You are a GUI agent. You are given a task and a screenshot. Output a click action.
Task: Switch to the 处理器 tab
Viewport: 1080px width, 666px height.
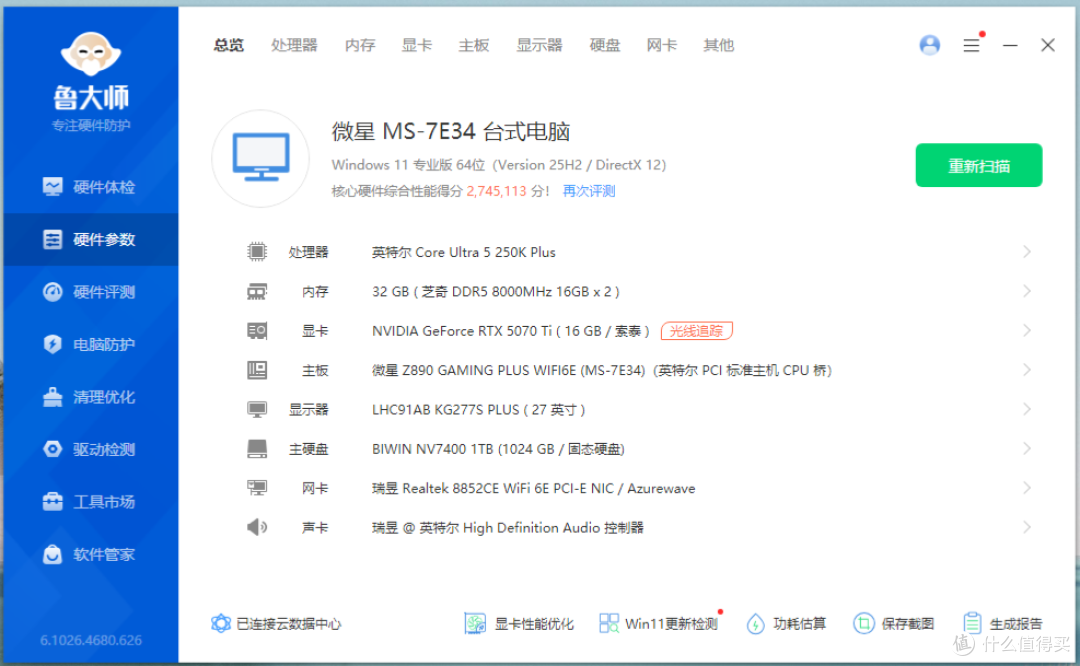[x=294, y=45]
